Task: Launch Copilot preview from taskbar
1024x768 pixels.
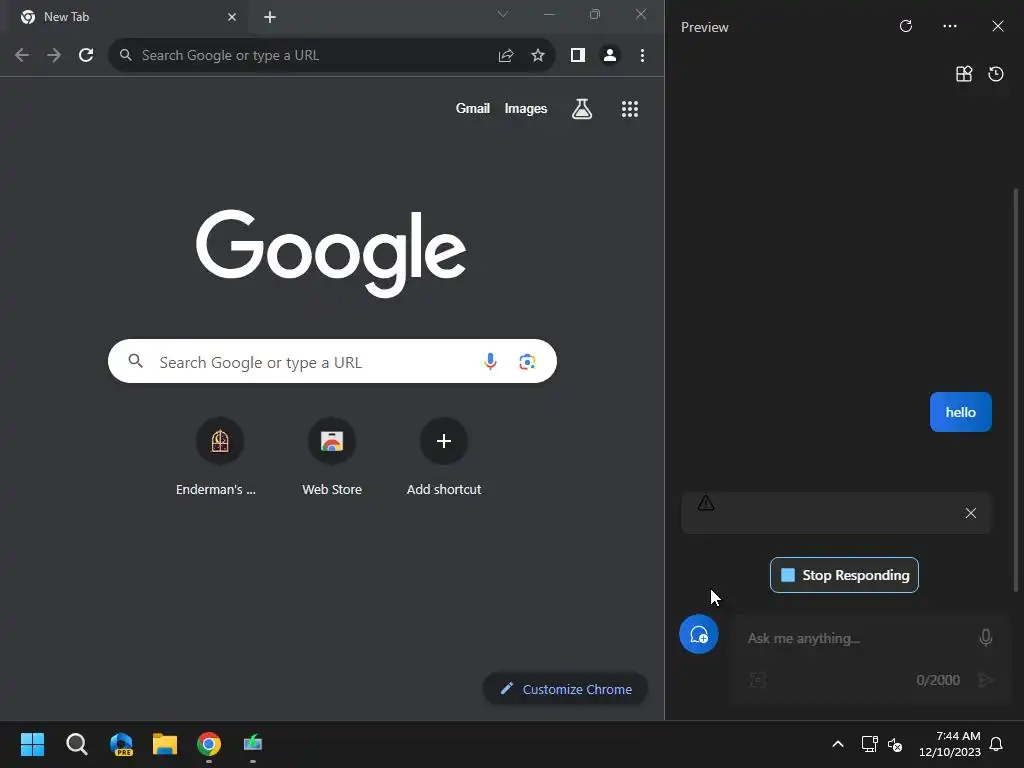Action: (121, 744)
